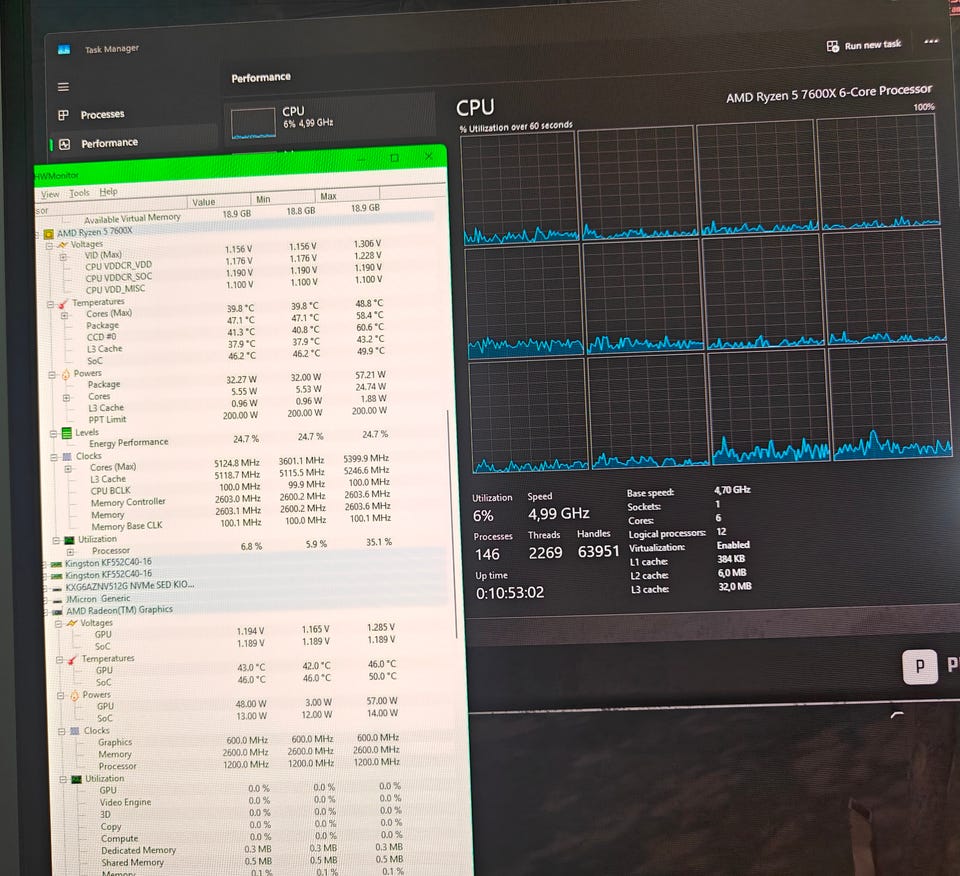Click the CPU Temperatures thermometer icon
Screen dimensions: 960x876
tap(62, 304)
